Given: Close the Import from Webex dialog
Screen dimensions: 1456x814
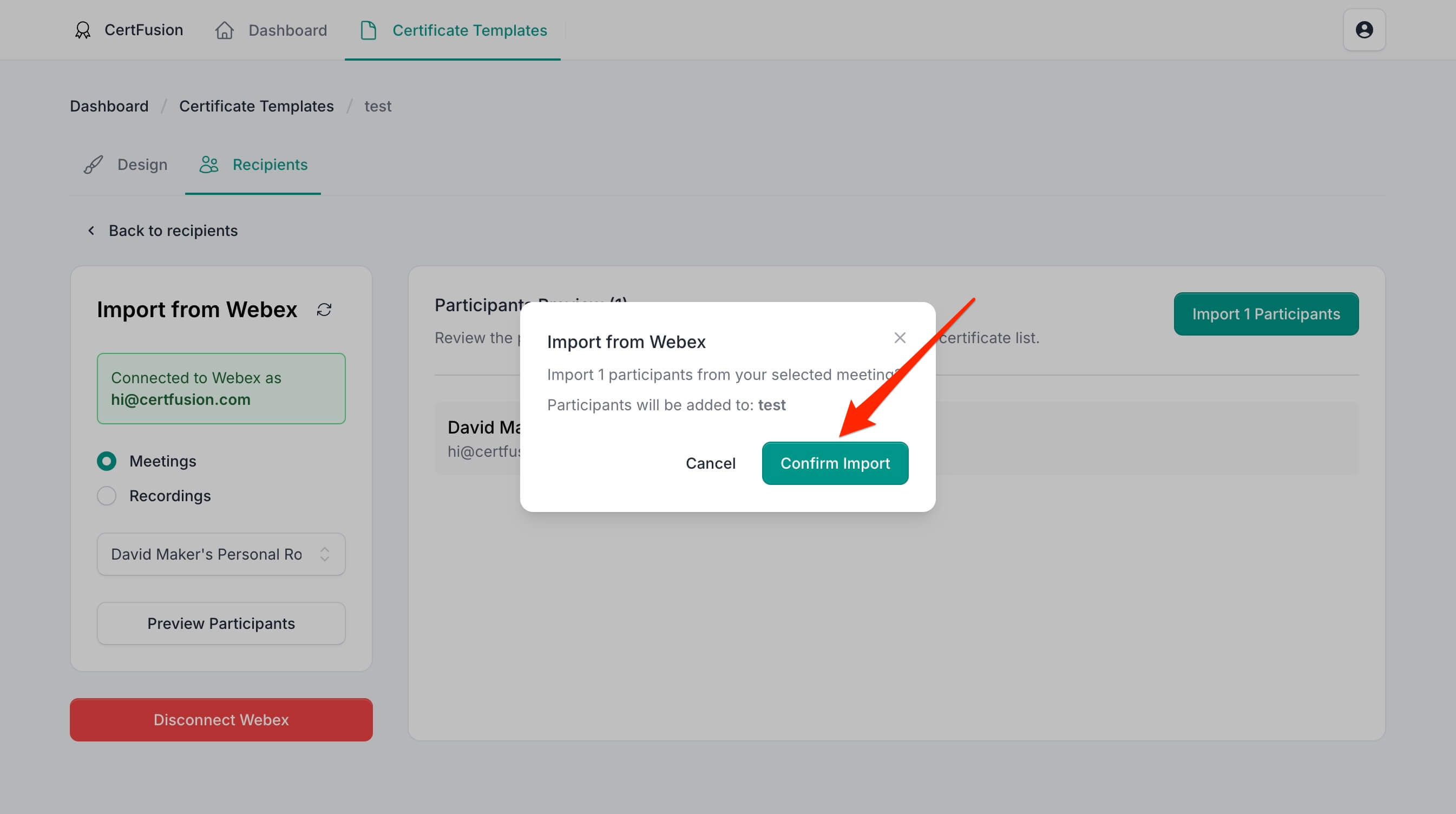Looking at the screenshot, I should pyautogui.click(x=900, y=338).
